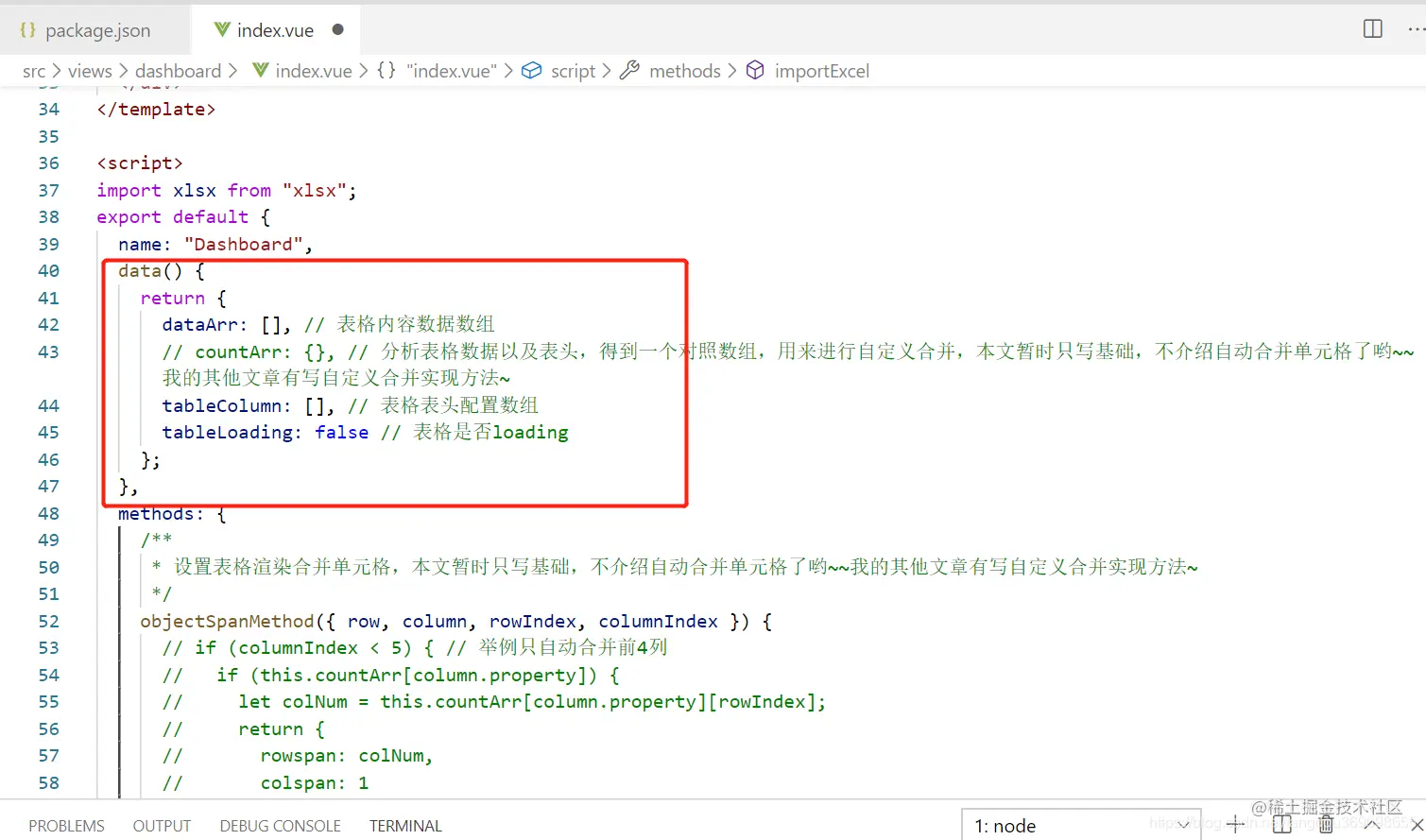The image size is (1426, 840).
Task: Click the colspan: 1 comment line
Action: (x=265, y=783)
